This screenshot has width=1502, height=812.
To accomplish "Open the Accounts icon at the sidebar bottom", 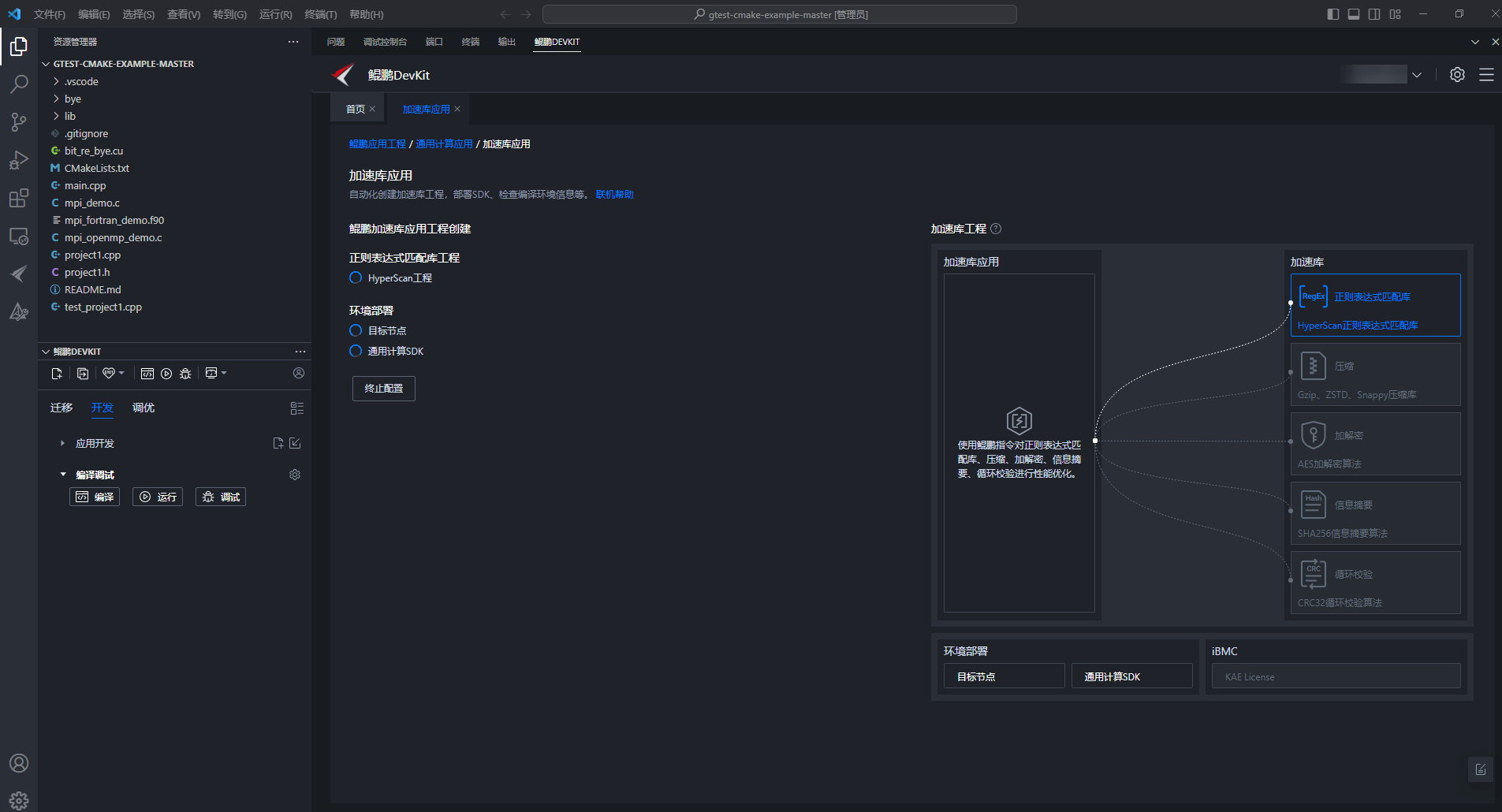I will (x=19, y=763).
